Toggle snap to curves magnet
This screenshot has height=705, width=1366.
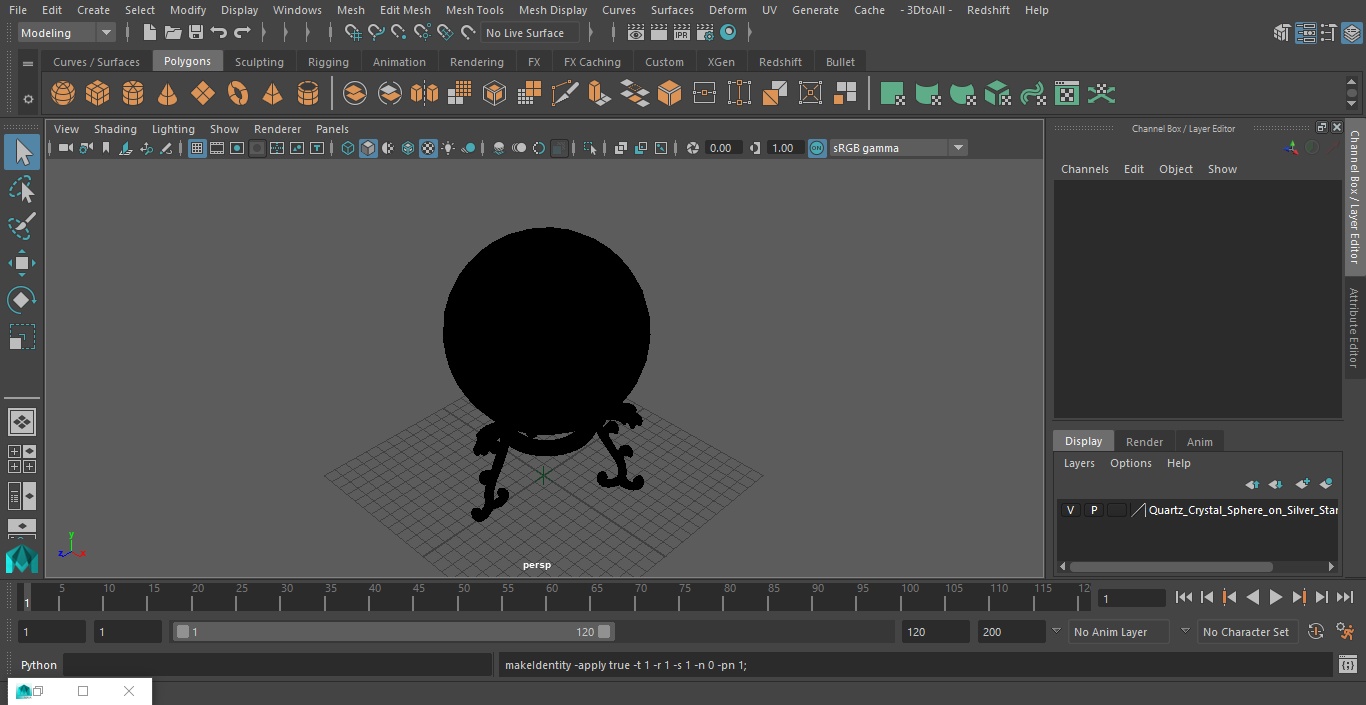(x=376, y=33)
